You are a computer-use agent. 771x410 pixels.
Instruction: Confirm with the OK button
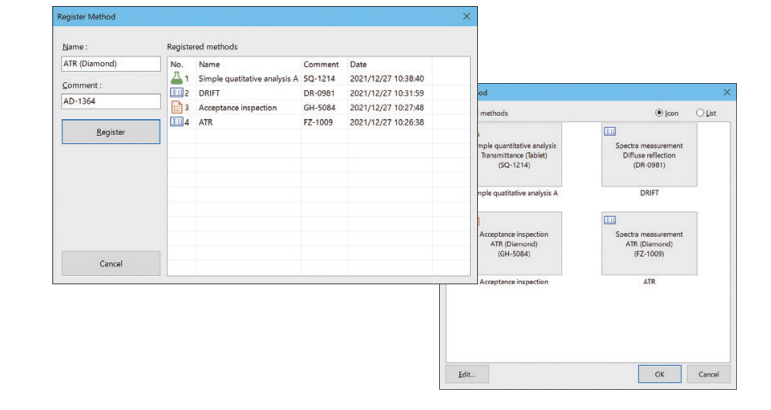(658, 374)
